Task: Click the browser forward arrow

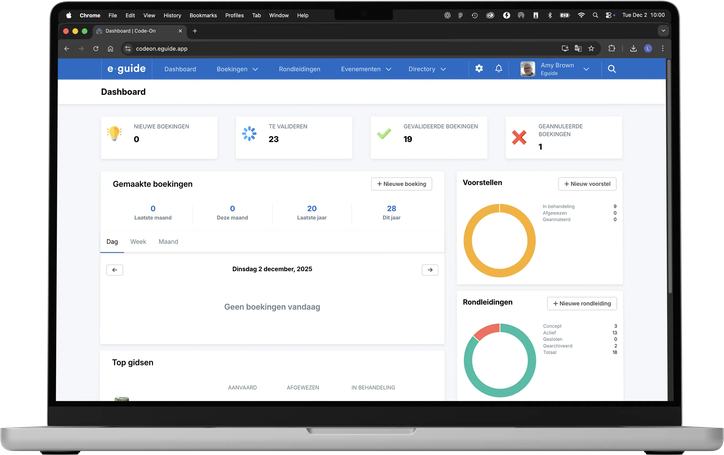Action: coord(81,49)
